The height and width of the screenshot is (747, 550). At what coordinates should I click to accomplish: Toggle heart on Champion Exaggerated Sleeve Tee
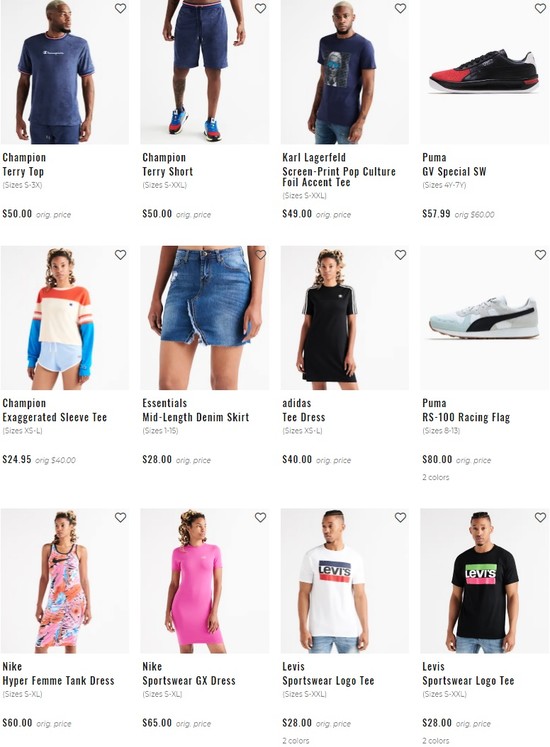(121, 255)
